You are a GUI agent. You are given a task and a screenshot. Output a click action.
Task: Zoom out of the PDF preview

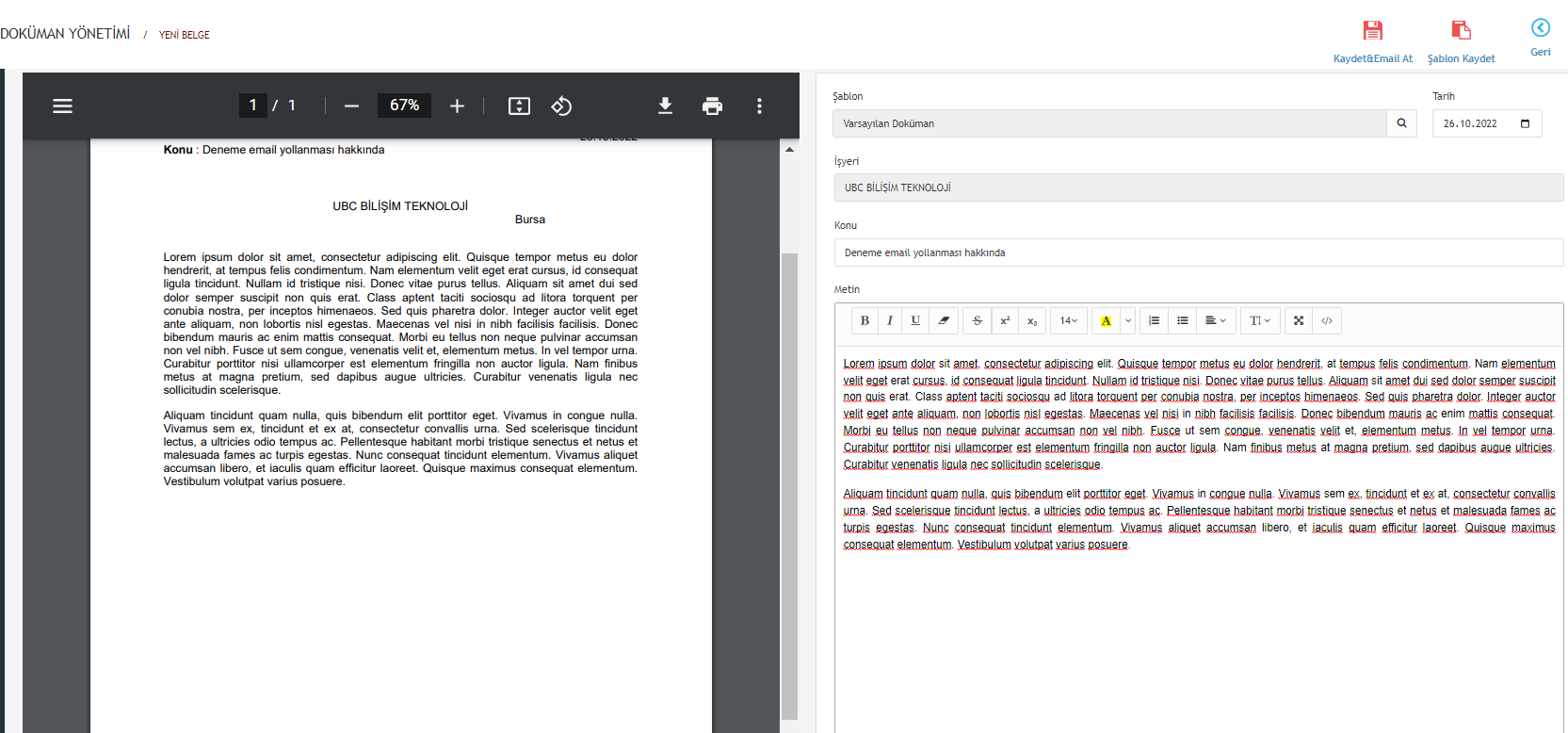351,106
